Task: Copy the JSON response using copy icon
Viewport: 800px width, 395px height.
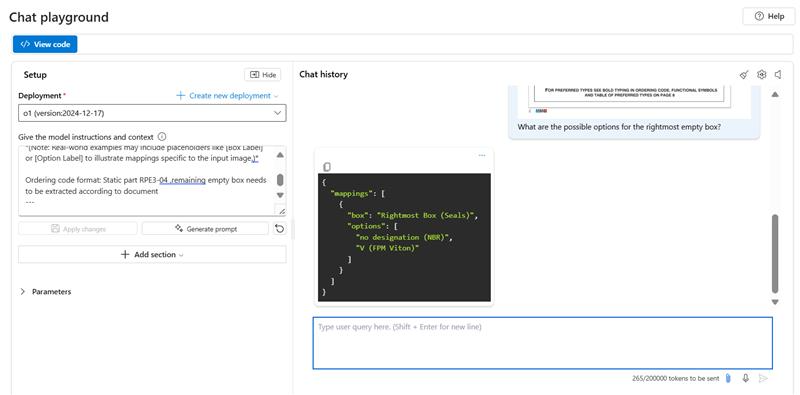Action: [327, 167]
